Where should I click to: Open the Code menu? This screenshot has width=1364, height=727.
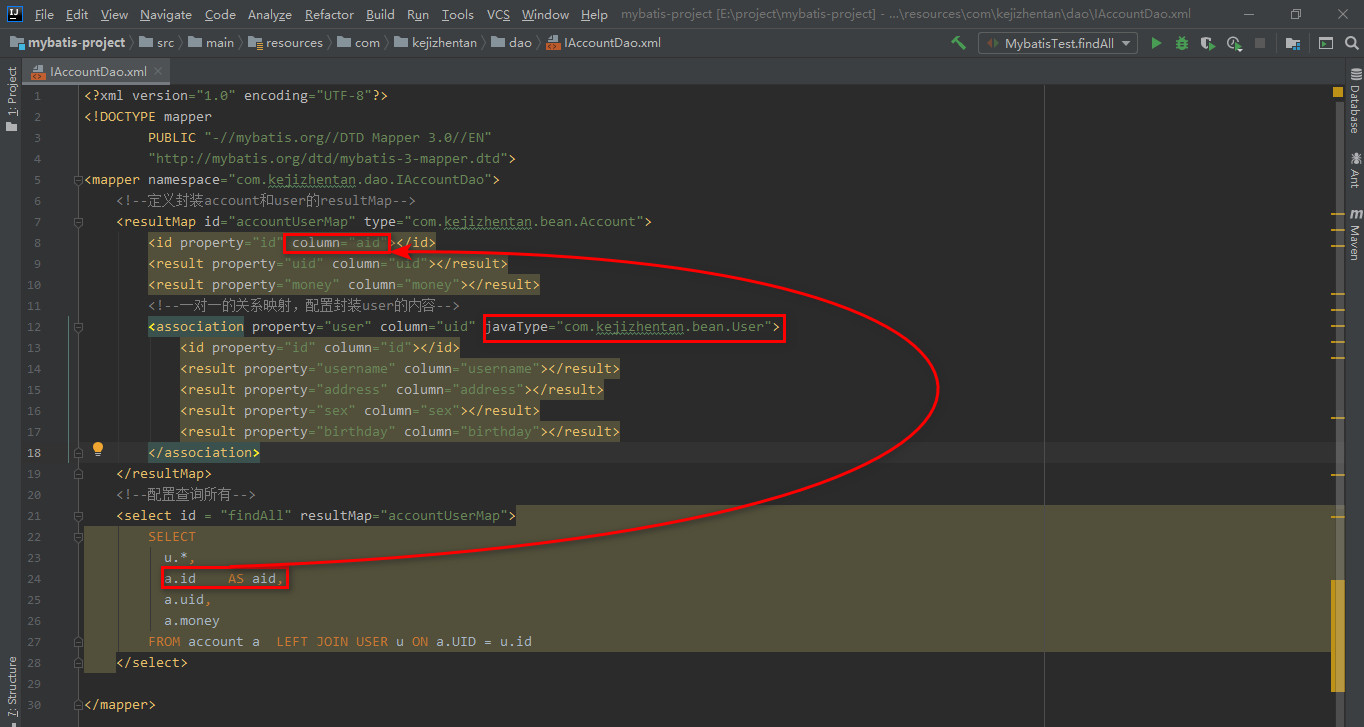[220, 14]
